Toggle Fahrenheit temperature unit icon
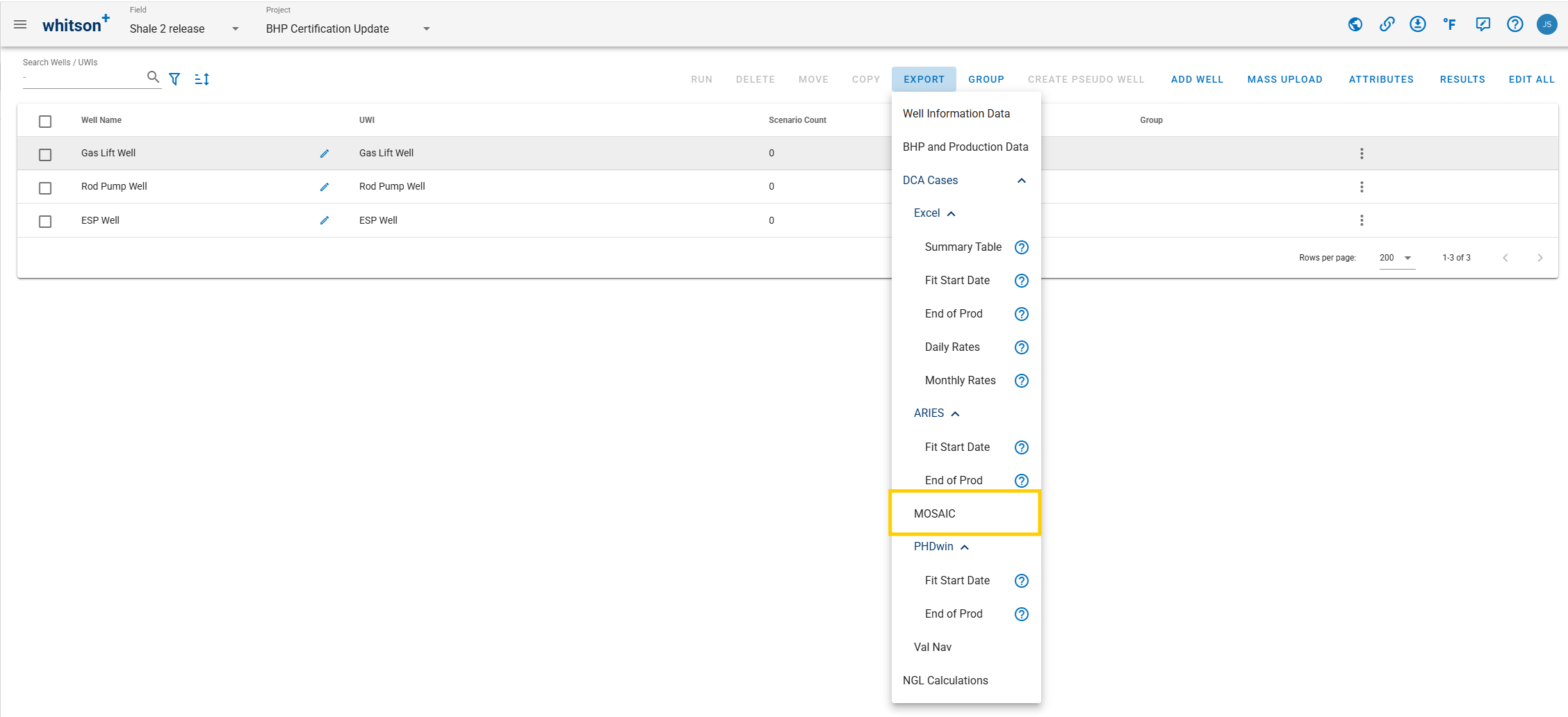1568x717 pixels. point(1449,25)
